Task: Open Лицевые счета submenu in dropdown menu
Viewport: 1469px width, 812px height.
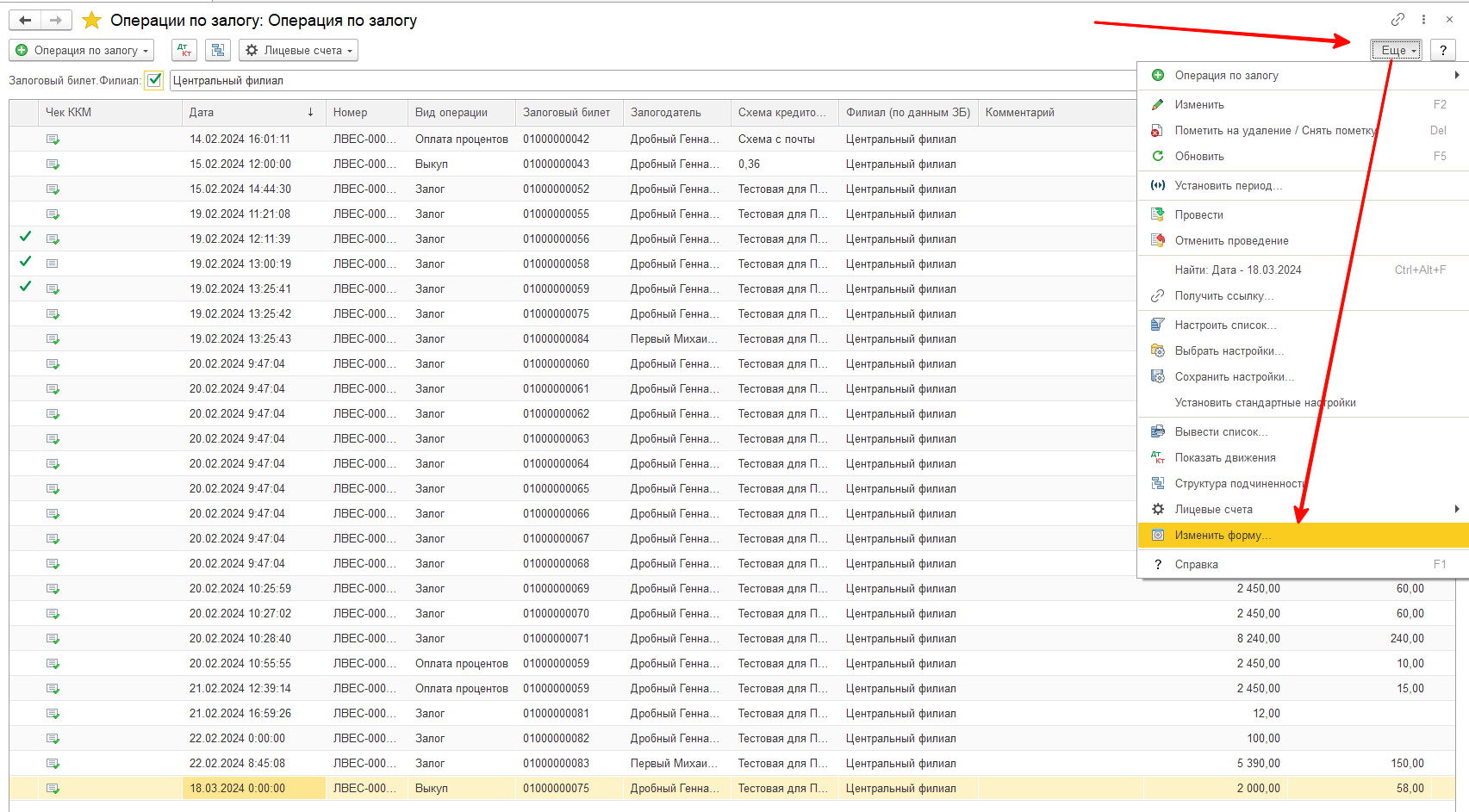Action: 1304,510
